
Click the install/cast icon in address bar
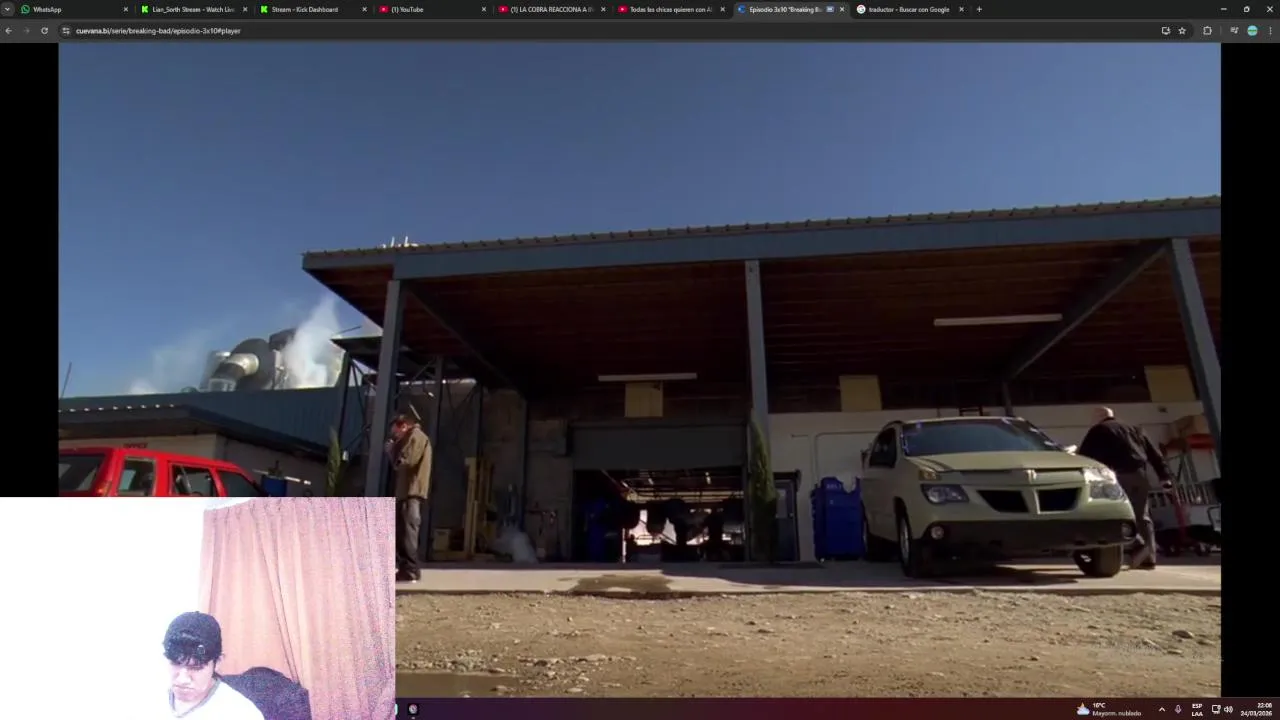coord(1165,31)
